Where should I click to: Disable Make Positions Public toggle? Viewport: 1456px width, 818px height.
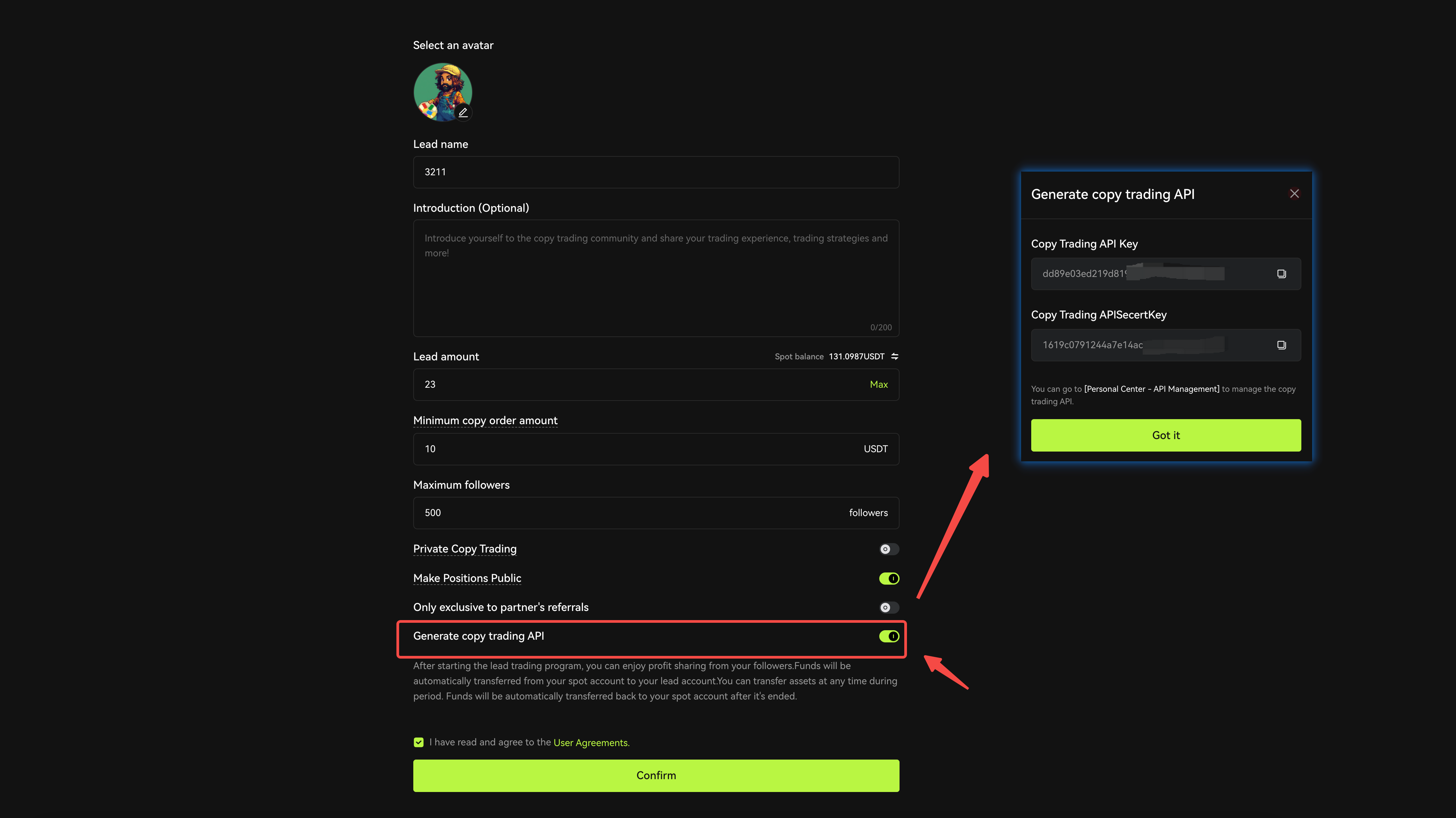click(888, 578)
